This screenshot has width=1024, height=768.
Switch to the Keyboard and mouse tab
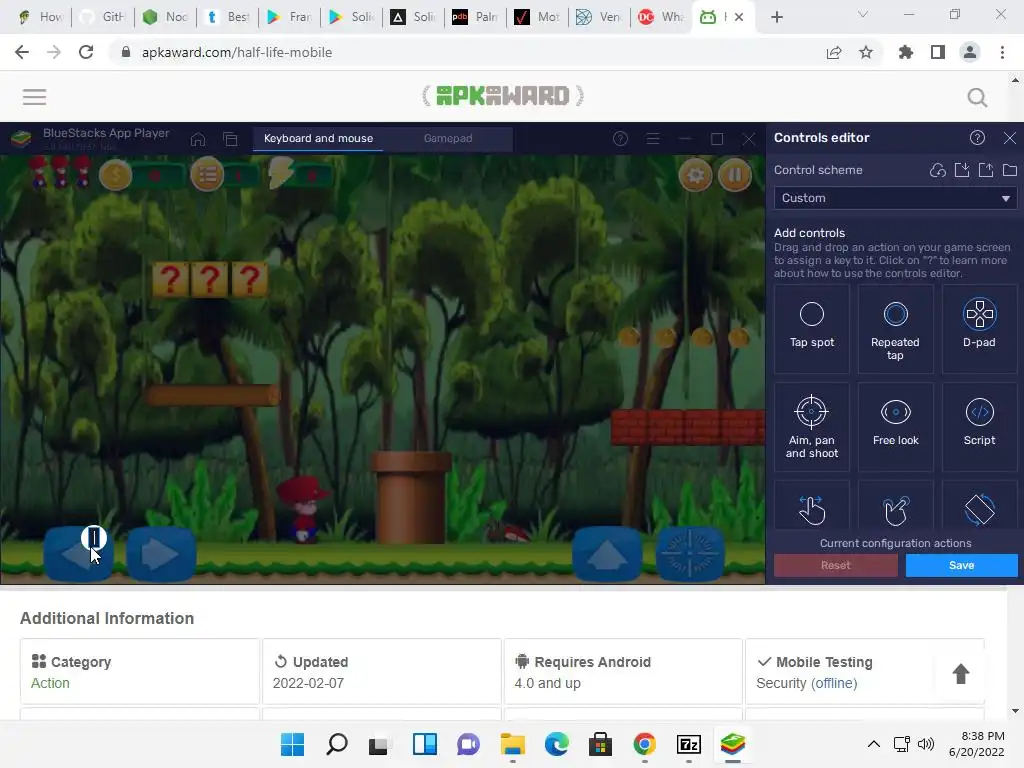click(x=318, y=138)
